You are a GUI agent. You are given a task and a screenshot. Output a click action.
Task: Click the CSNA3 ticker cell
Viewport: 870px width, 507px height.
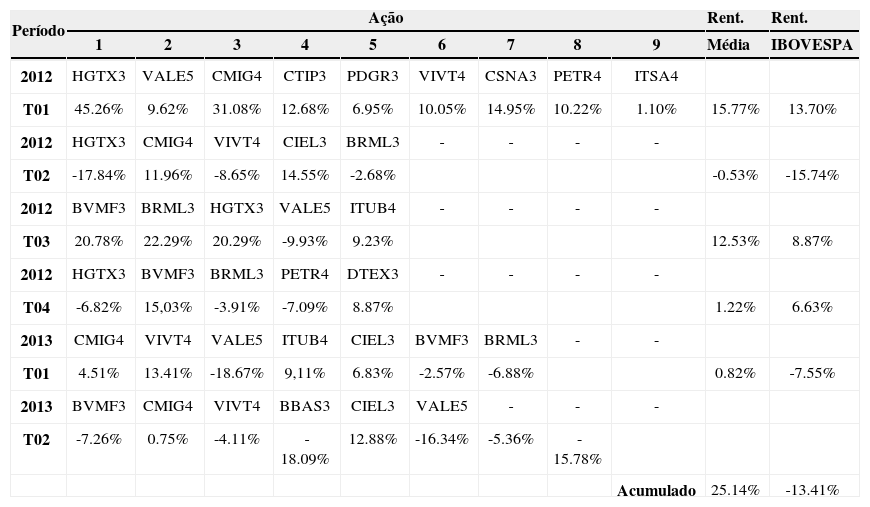click(x=510, y=76)
